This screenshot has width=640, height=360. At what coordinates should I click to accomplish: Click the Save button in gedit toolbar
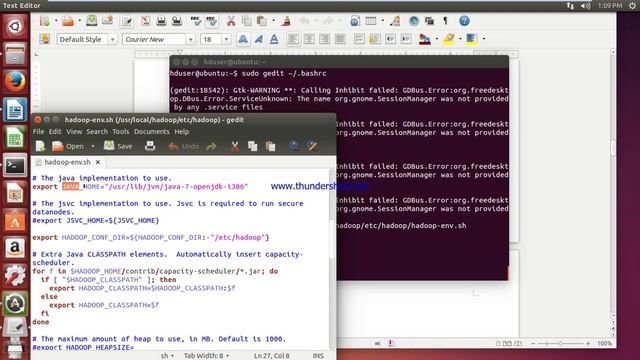tap(118, 146)
